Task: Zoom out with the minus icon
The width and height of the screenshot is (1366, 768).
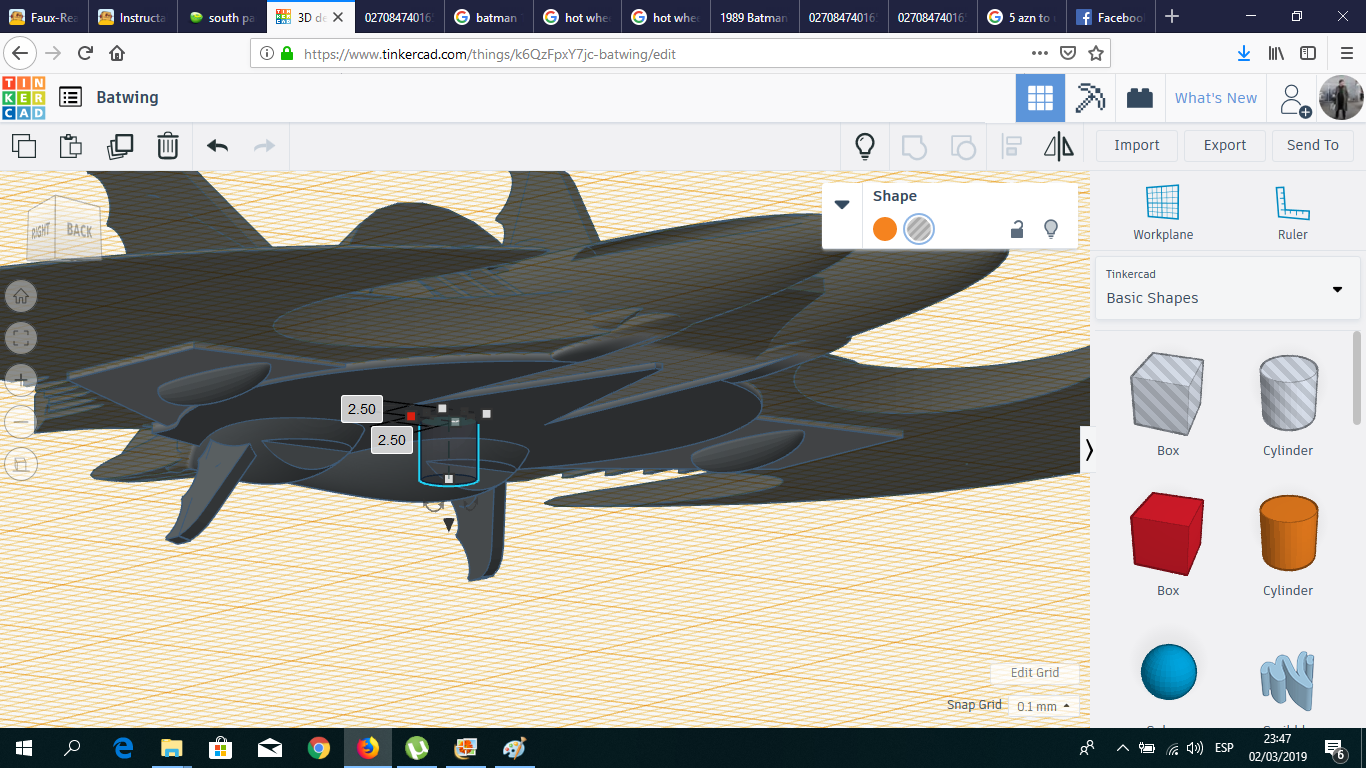Action: (x=21, y=421)
